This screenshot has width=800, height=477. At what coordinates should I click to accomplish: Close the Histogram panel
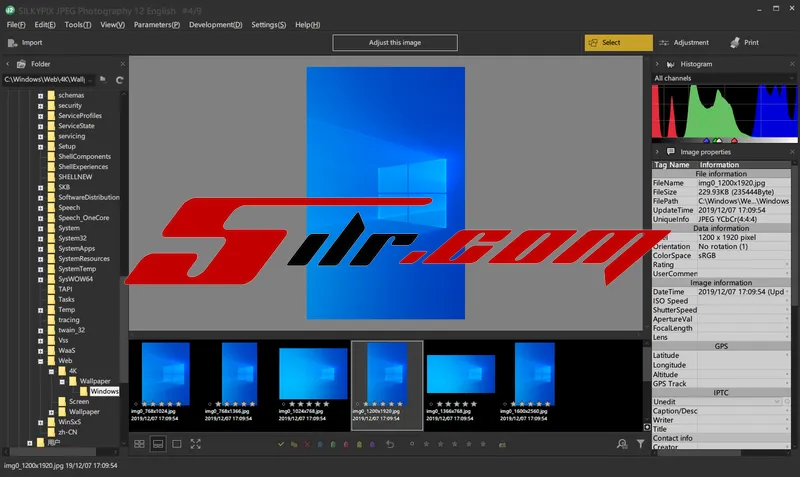coord(790,63)
